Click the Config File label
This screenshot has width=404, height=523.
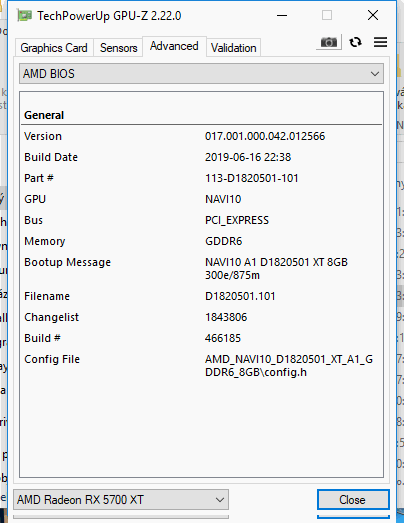coord(52,359)
